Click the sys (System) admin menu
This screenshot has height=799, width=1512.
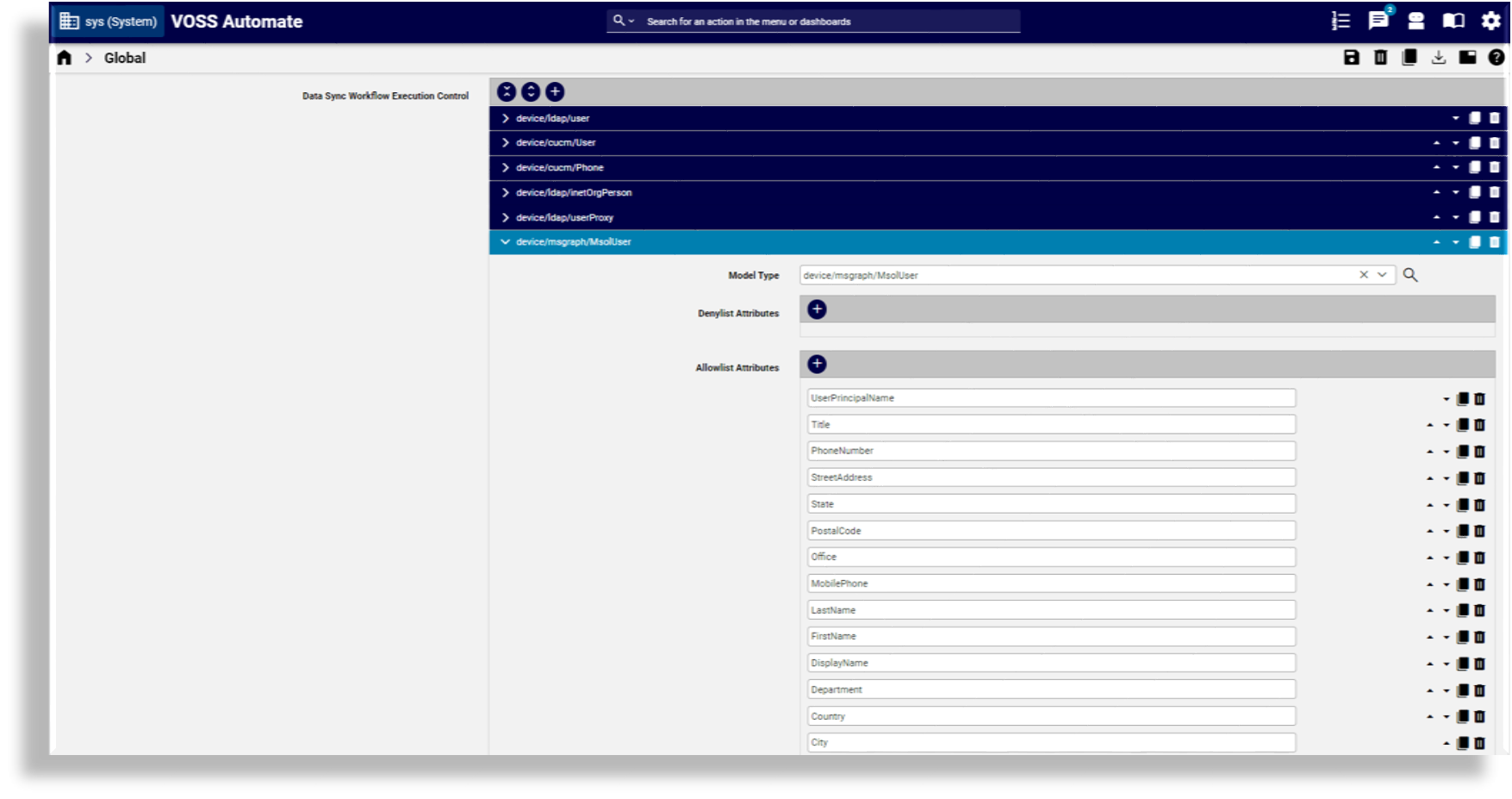click(x=108, y=20)
